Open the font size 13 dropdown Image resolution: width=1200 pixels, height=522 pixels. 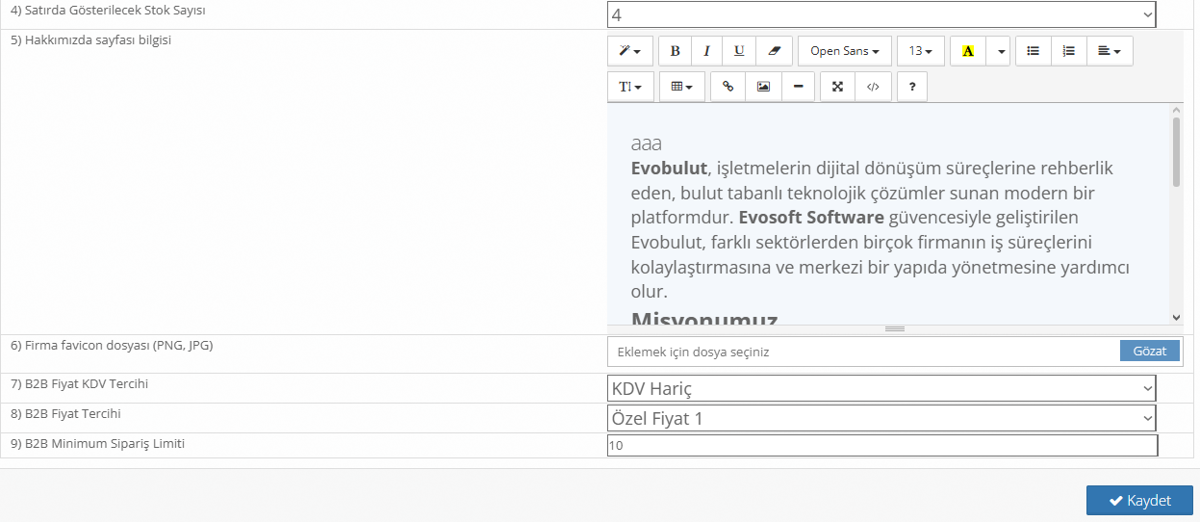click(920, 51)
